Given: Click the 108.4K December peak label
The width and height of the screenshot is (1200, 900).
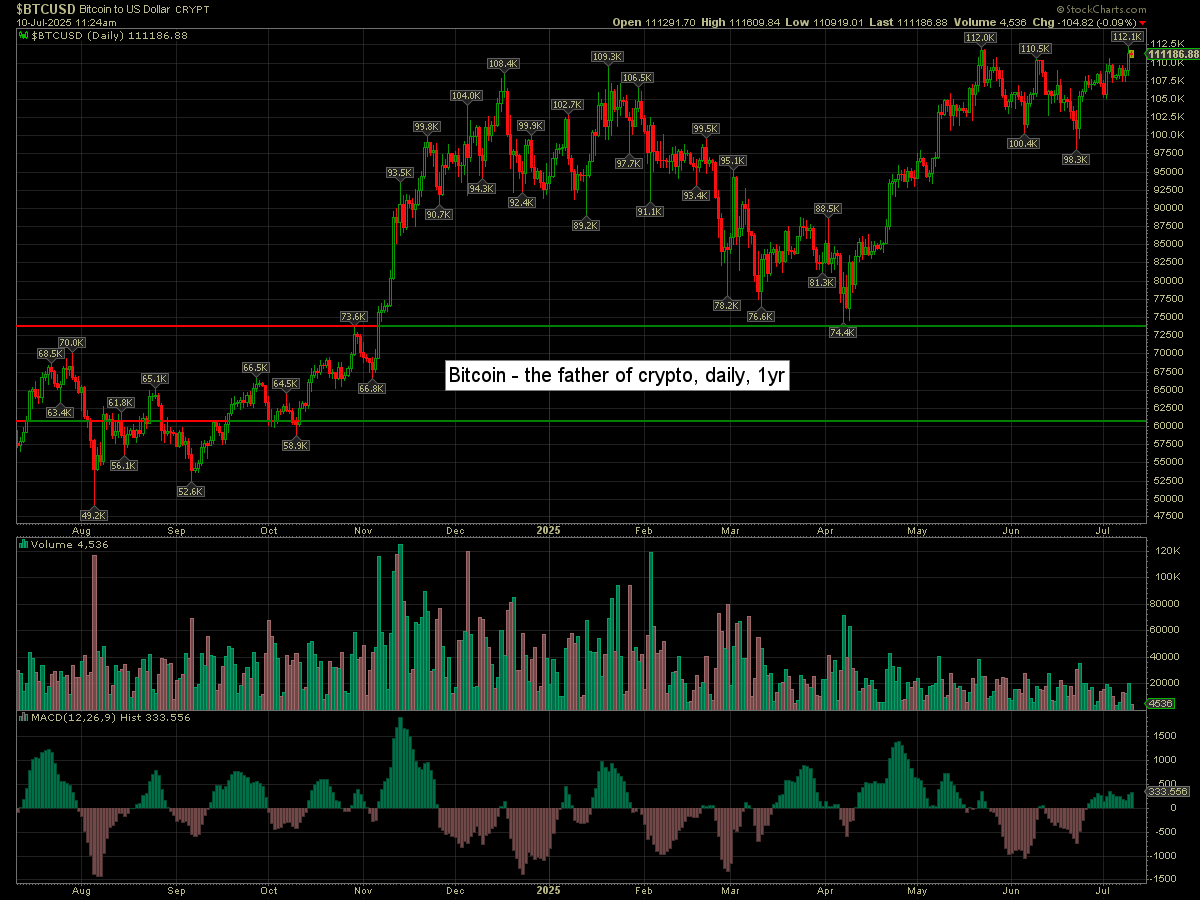Looking at the screenshot, I should click(503, 64).
